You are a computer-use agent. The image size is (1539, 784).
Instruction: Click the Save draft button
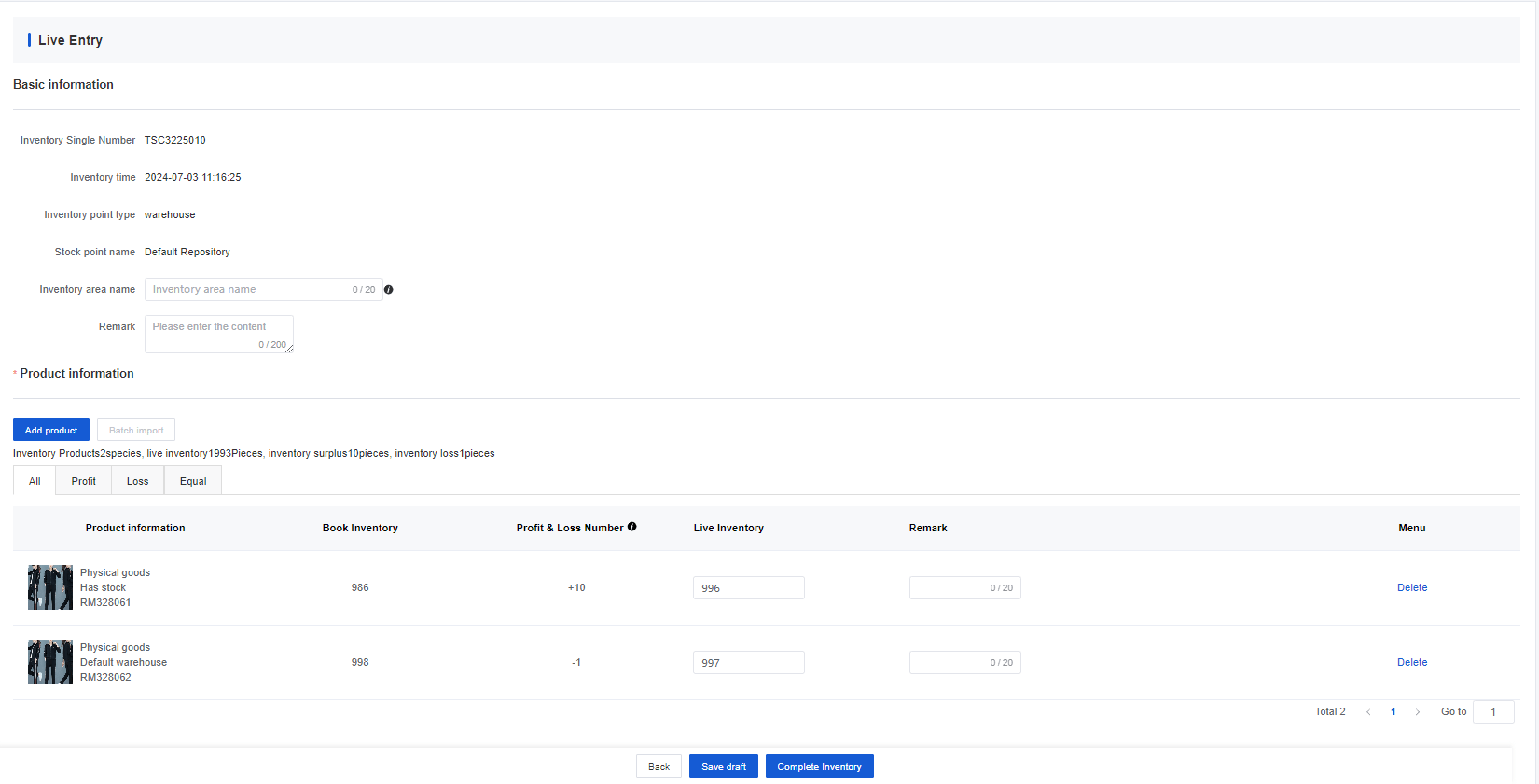pyautogui.click(x=724, y=766)
